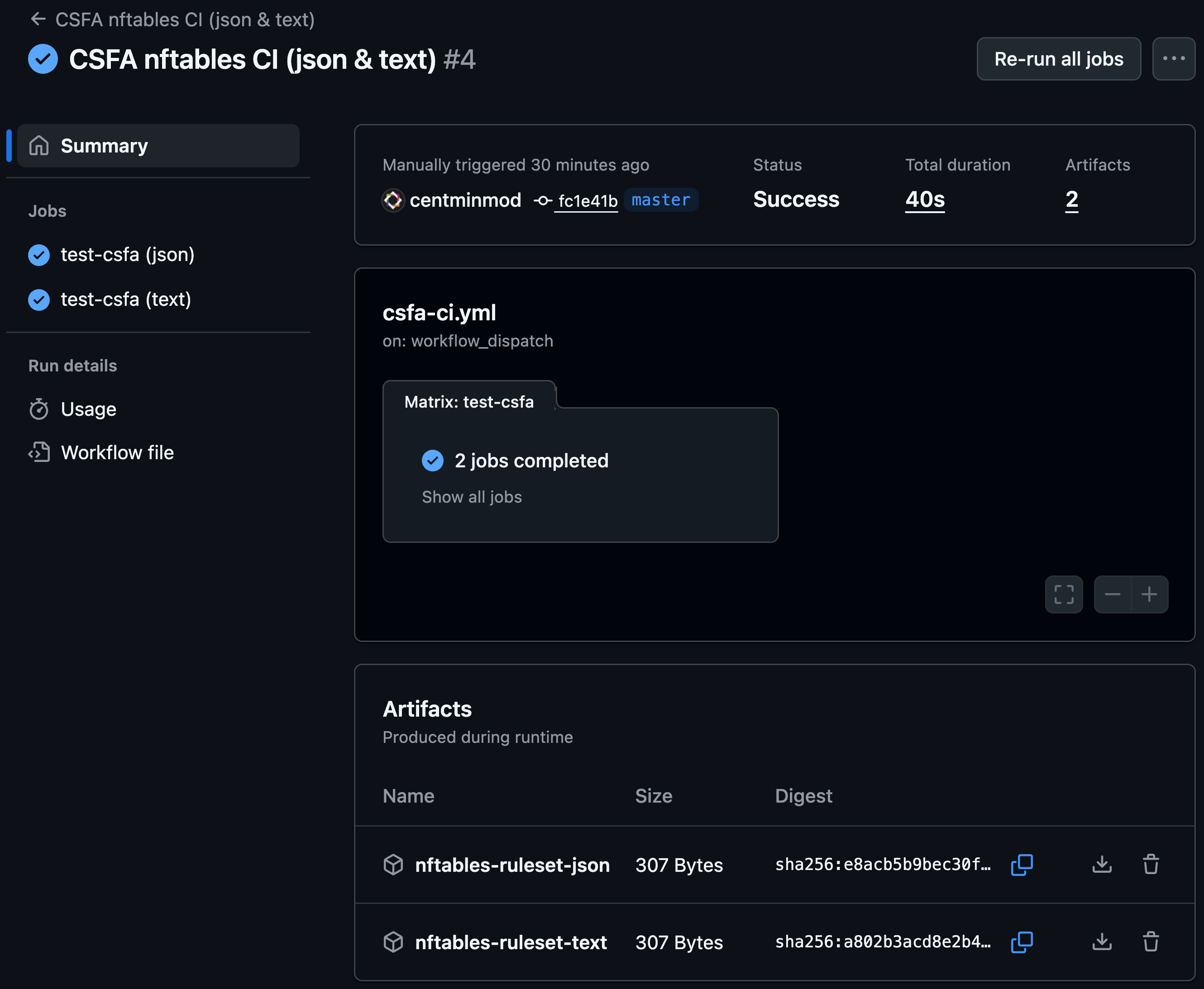Viewport: 1204px width, 989px height.
Task: Click the check icon of test-csfa (text)
Action: pyautogui.click(x=39, y=299)
